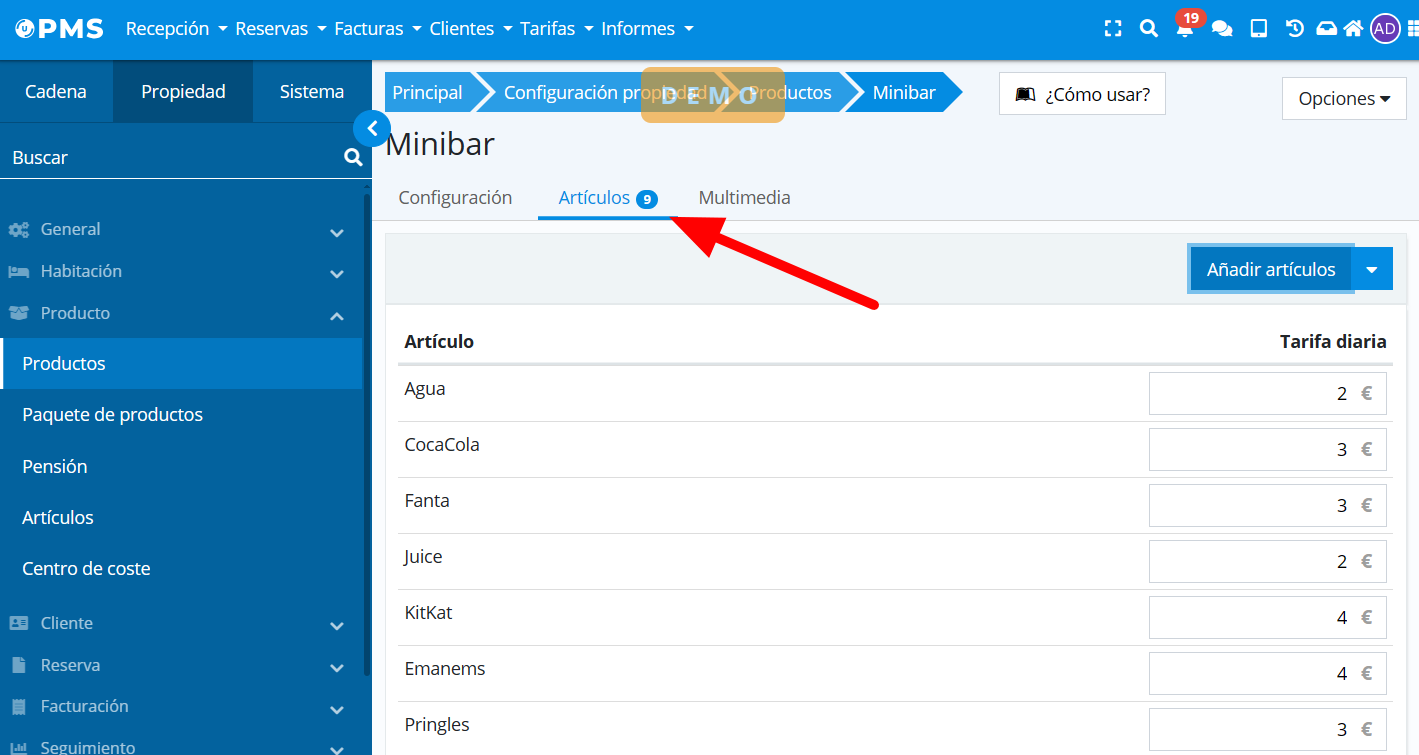Open the Opciones dropdown

pyautogui.click(x=1344, y=99)
